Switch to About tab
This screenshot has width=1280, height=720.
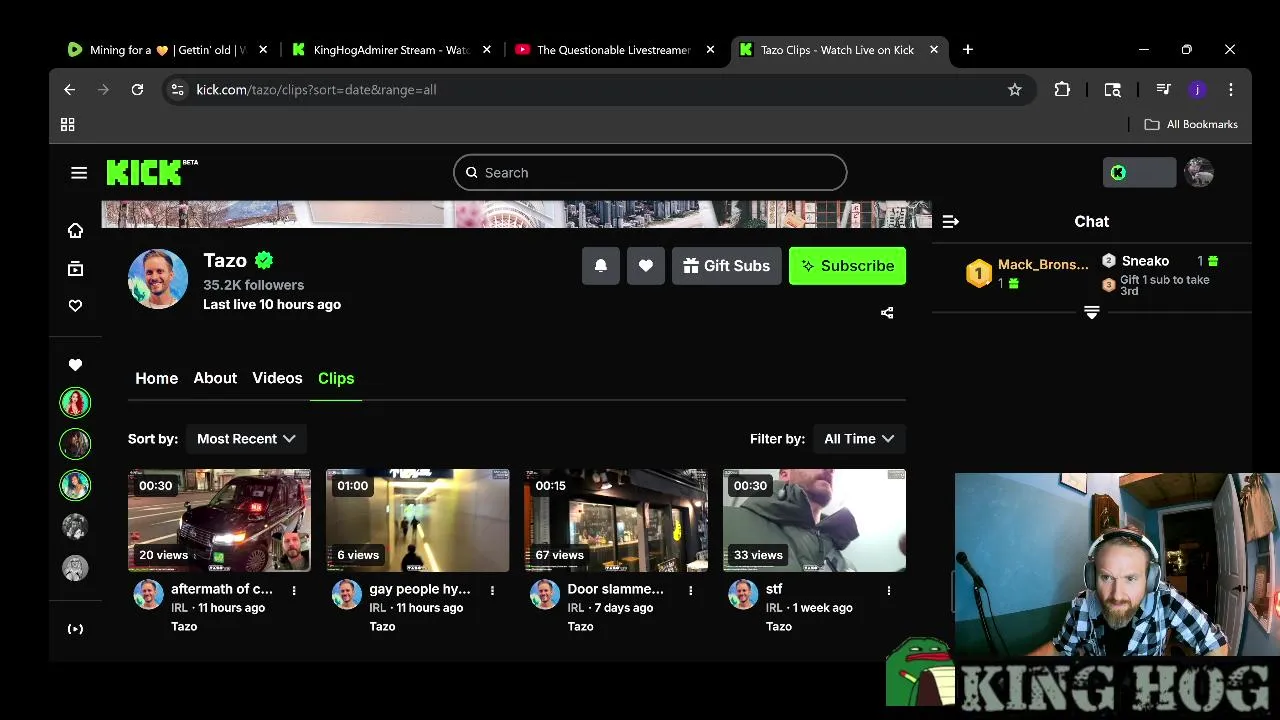point(215,378)
